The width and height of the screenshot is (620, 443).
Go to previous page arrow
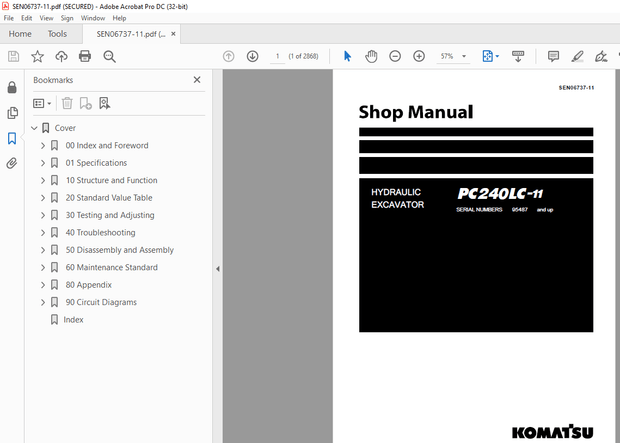point(229,57)
